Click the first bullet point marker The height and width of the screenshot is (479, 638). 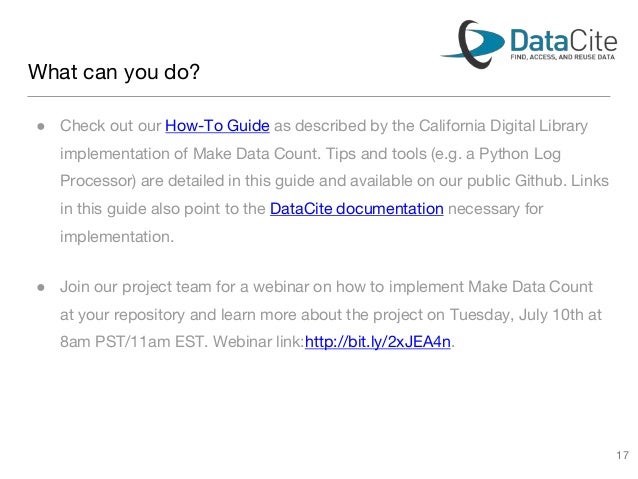coord(41,127)
